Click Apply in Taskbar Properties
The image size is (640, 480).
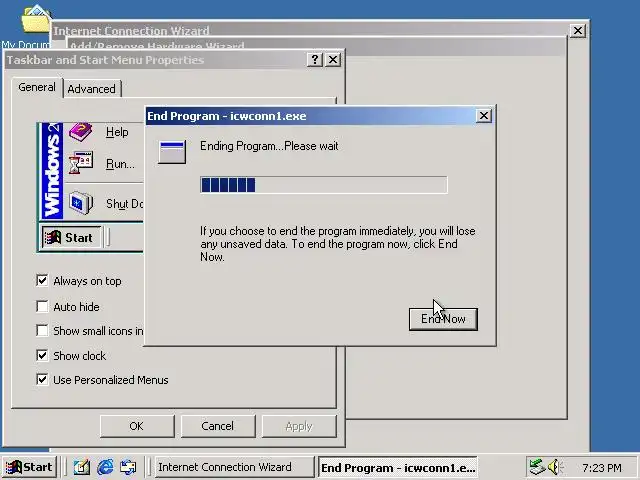tap(299, 426)
